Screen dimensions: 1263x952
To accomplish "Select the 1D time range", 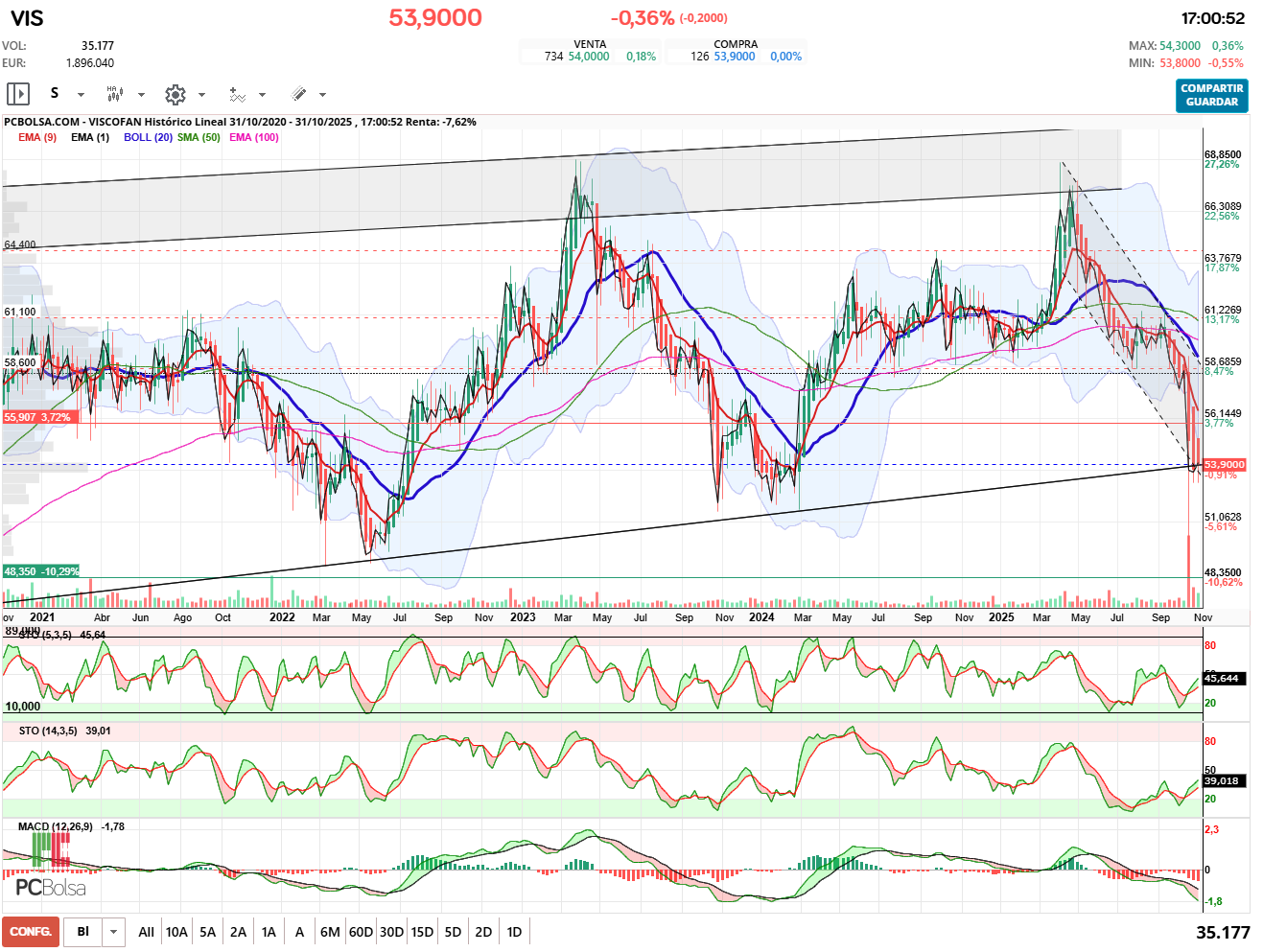I will point(514,932).
